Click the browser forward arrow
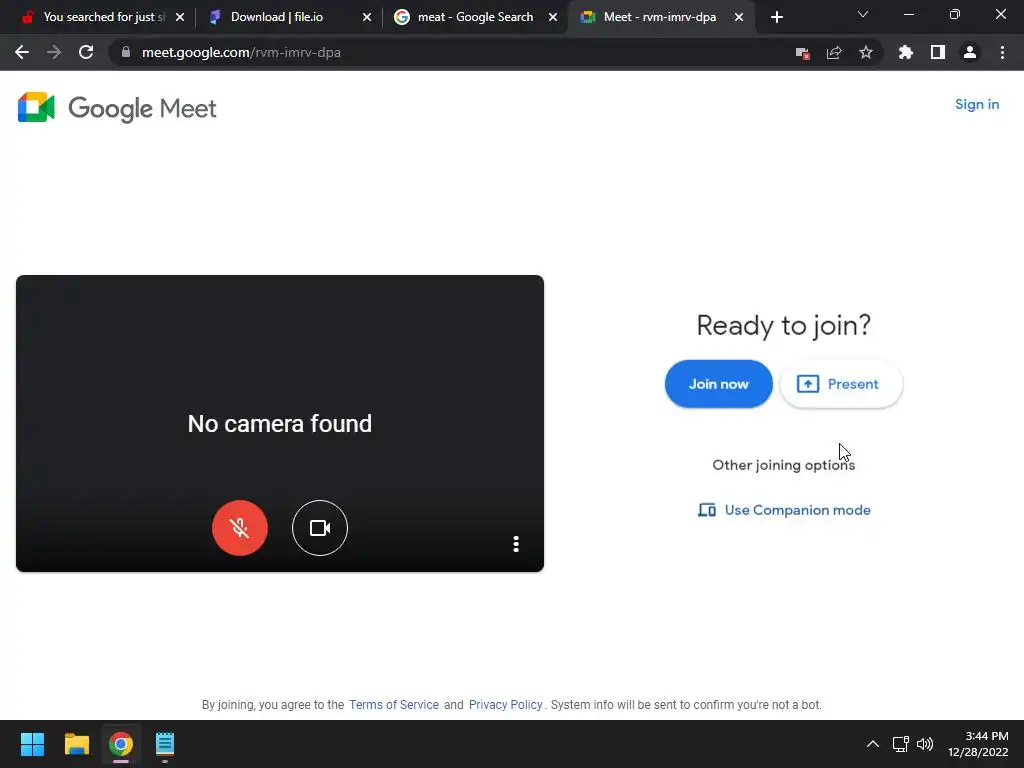The width and height of the screenshot is (1024, 768). 54,52
